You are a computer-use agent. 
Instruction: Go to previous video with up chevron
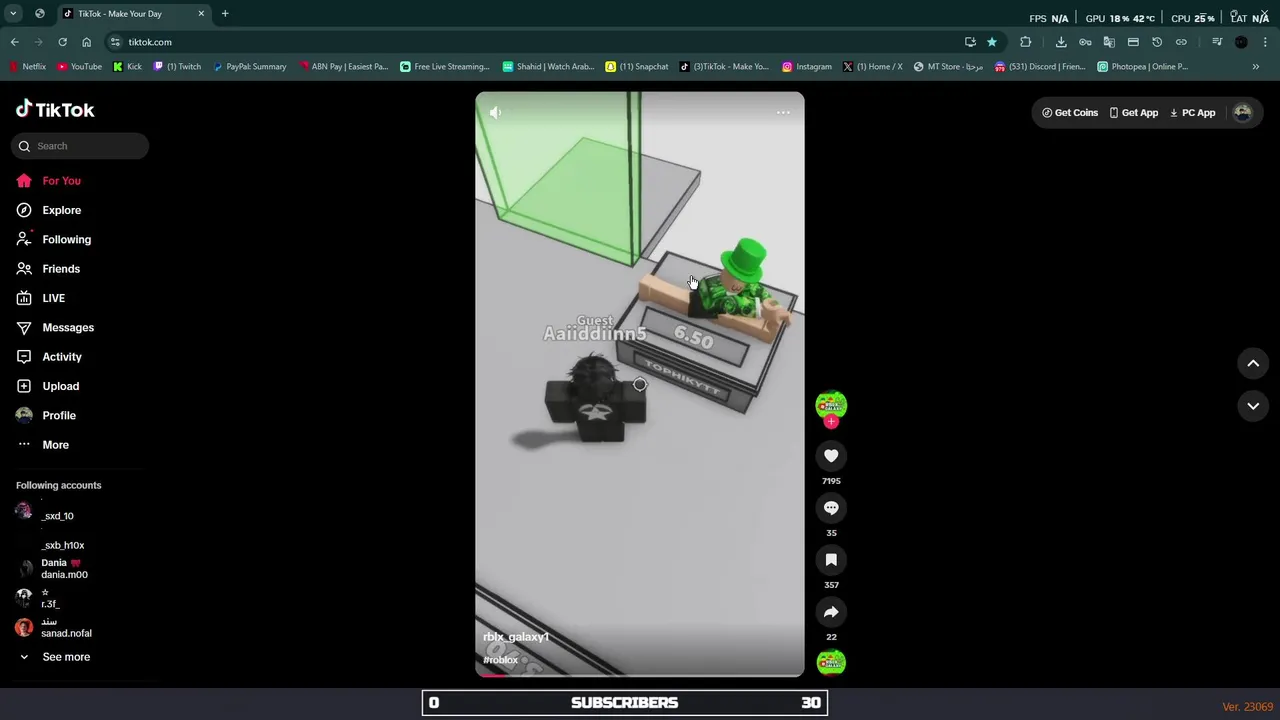[1253, 364]
